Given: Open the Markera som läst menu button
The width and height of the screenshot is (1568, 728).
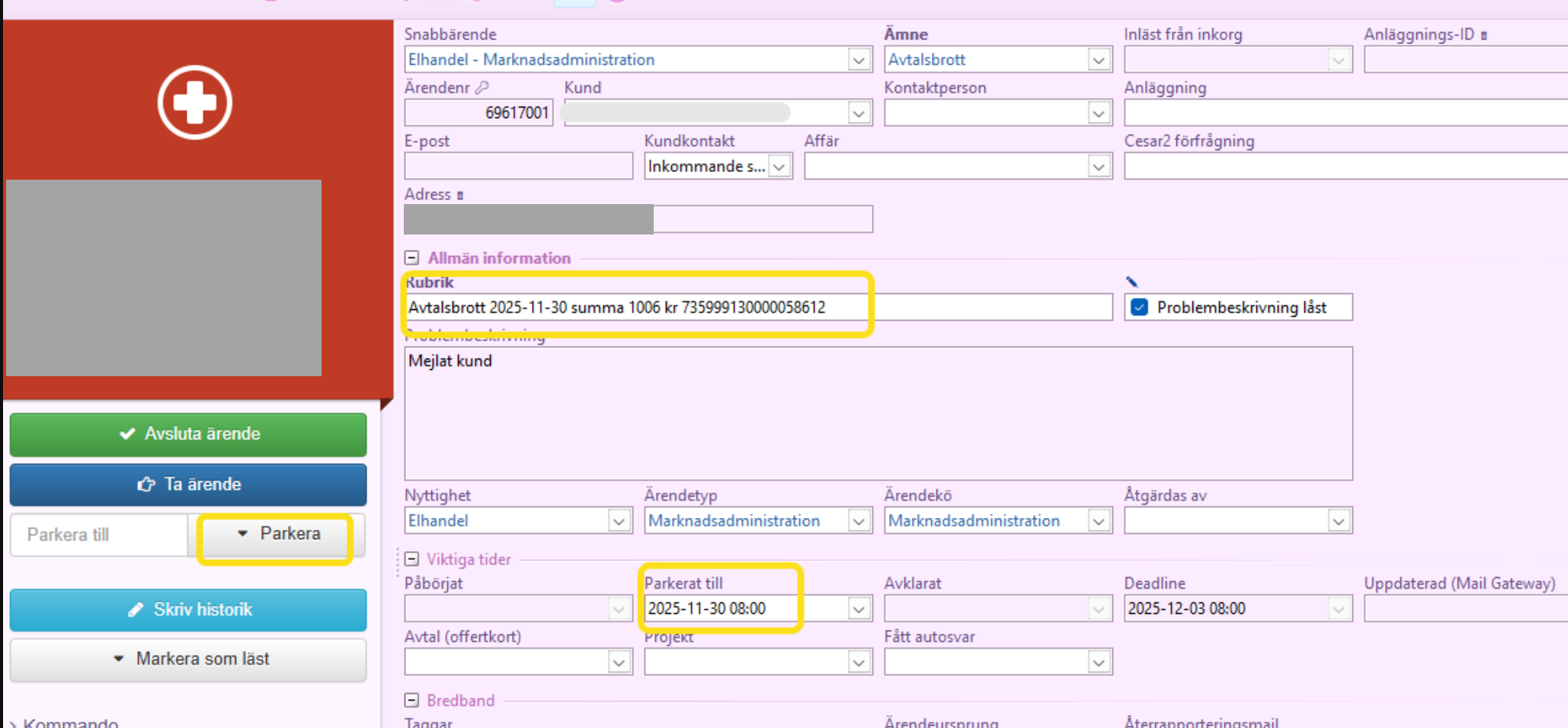Looking at the screenshot, I should pyautogui.click(x=188, y=659).
